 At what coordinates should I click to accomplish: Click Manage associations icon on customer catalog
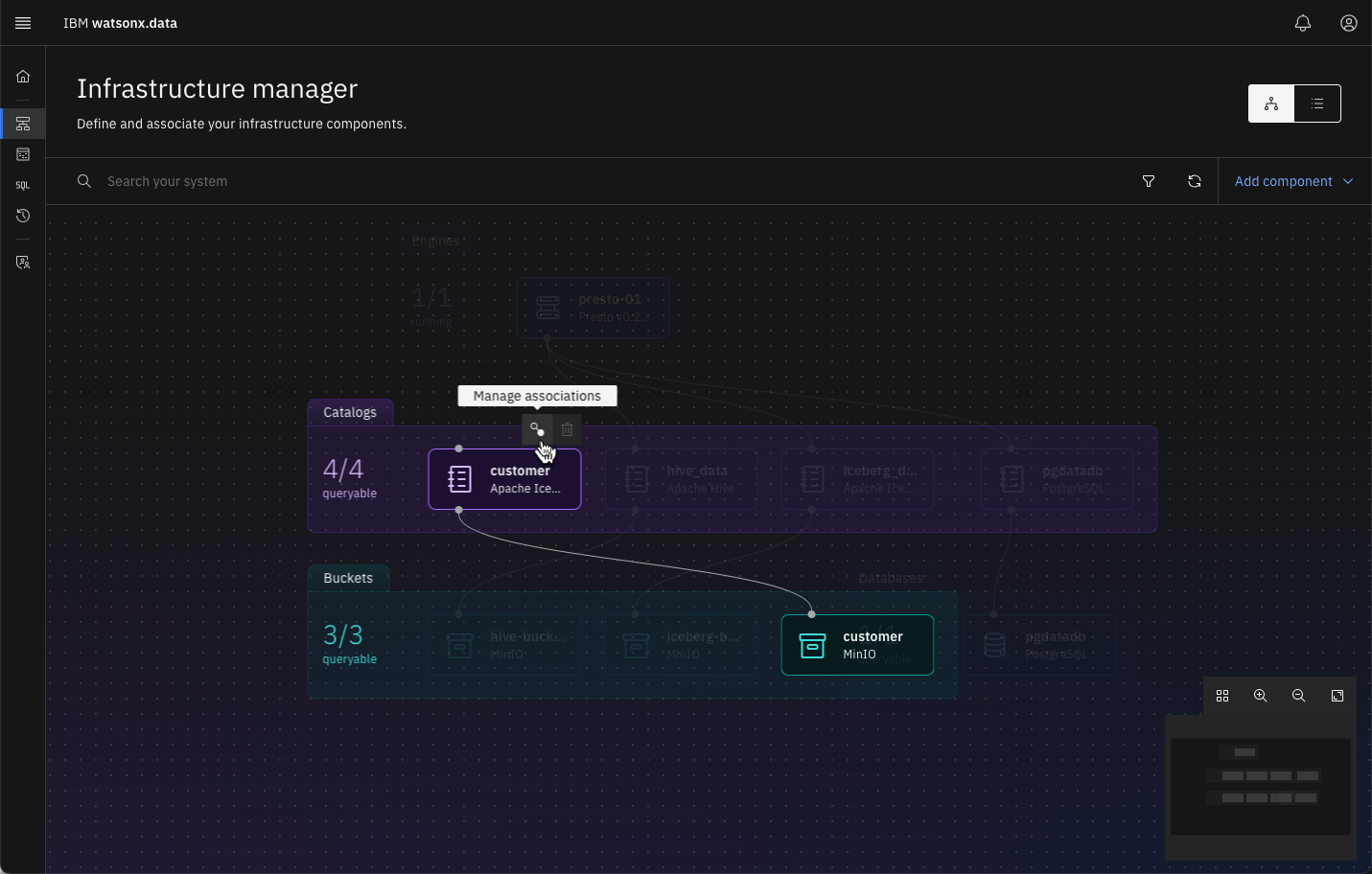(537, 429)
